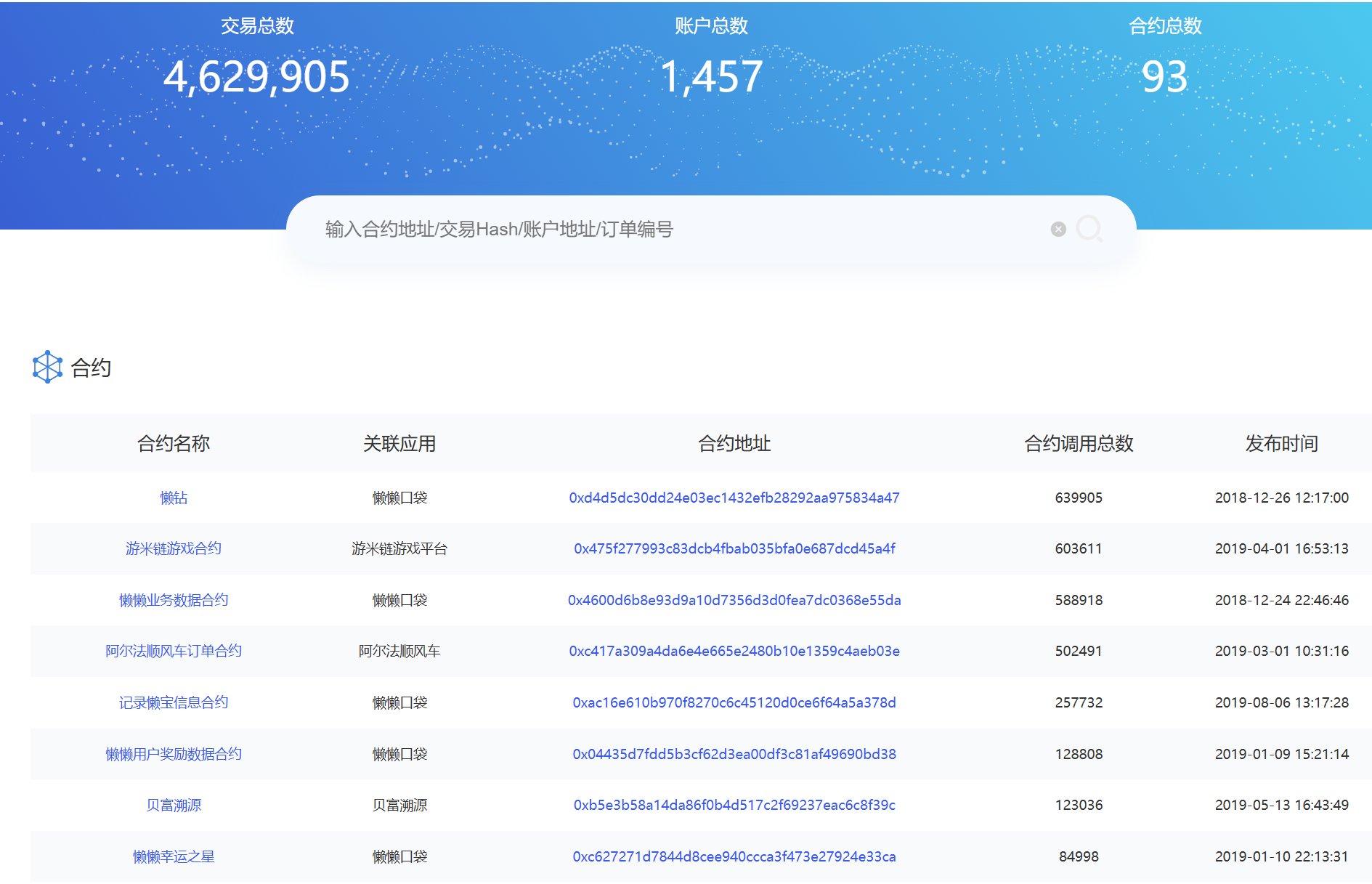Open the 阿尔法顺风车订单合约 link
The image size is (1372, 884).
[174, 651]
